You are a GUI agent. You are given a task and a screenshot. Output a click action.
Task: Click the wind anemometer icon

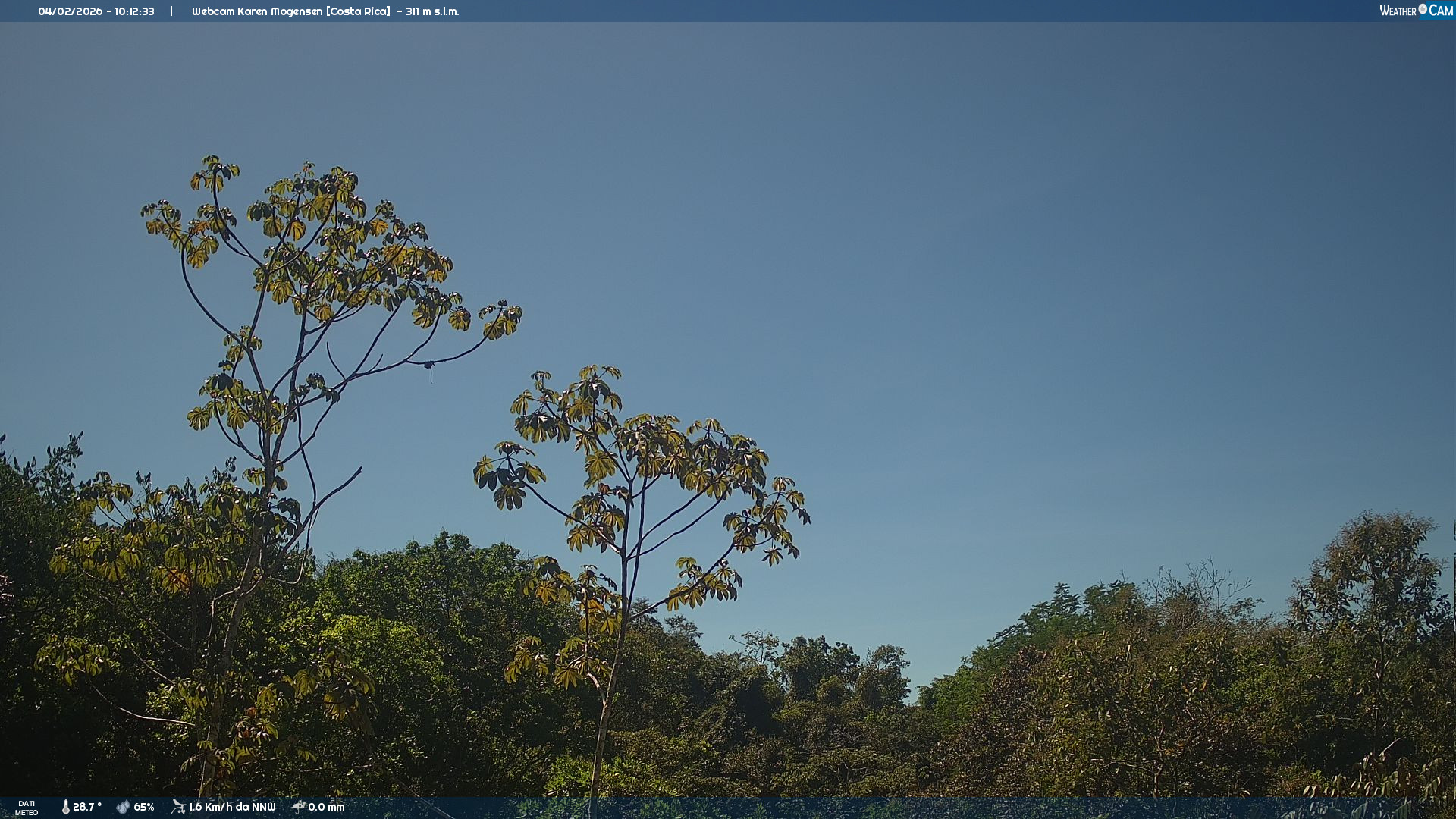[178, 807]
